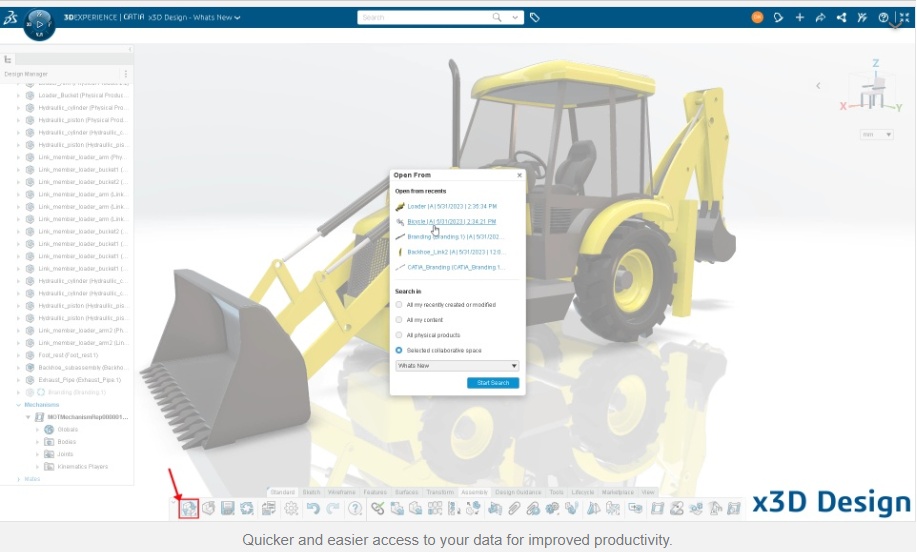Click the Open From globe icon in action bar
This screenshot has width=917, height=552.
(x=189, y=509)
